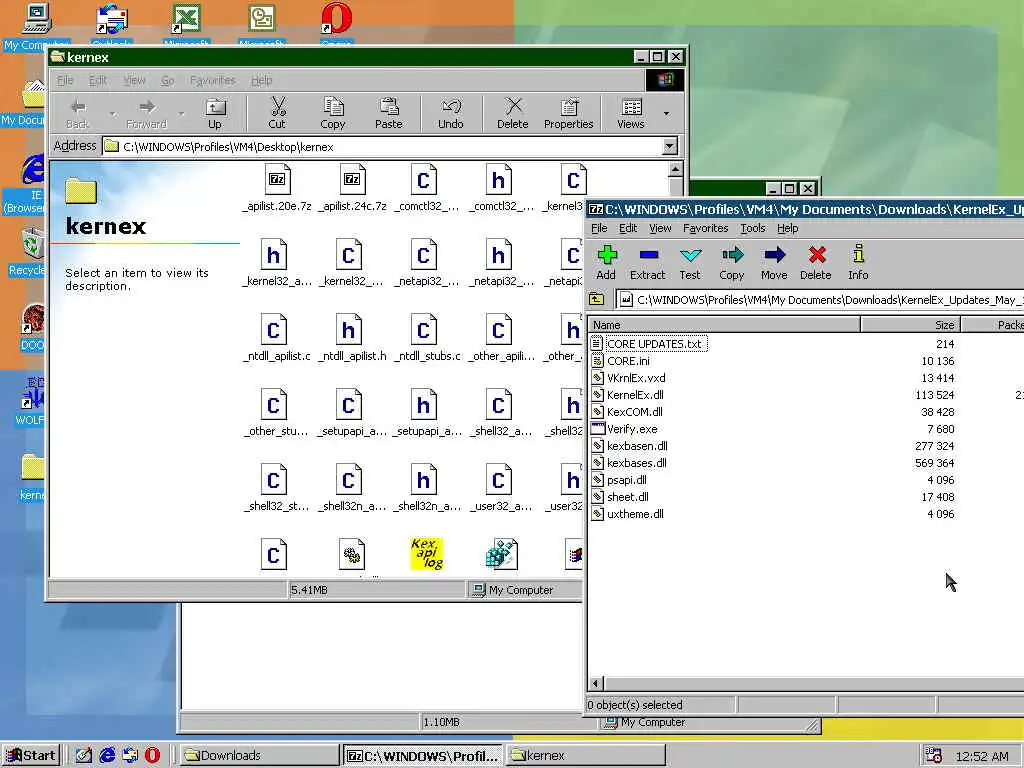Select the _ntdll_apilist.c file icon

pyautogui.click(x=274, y=330)
